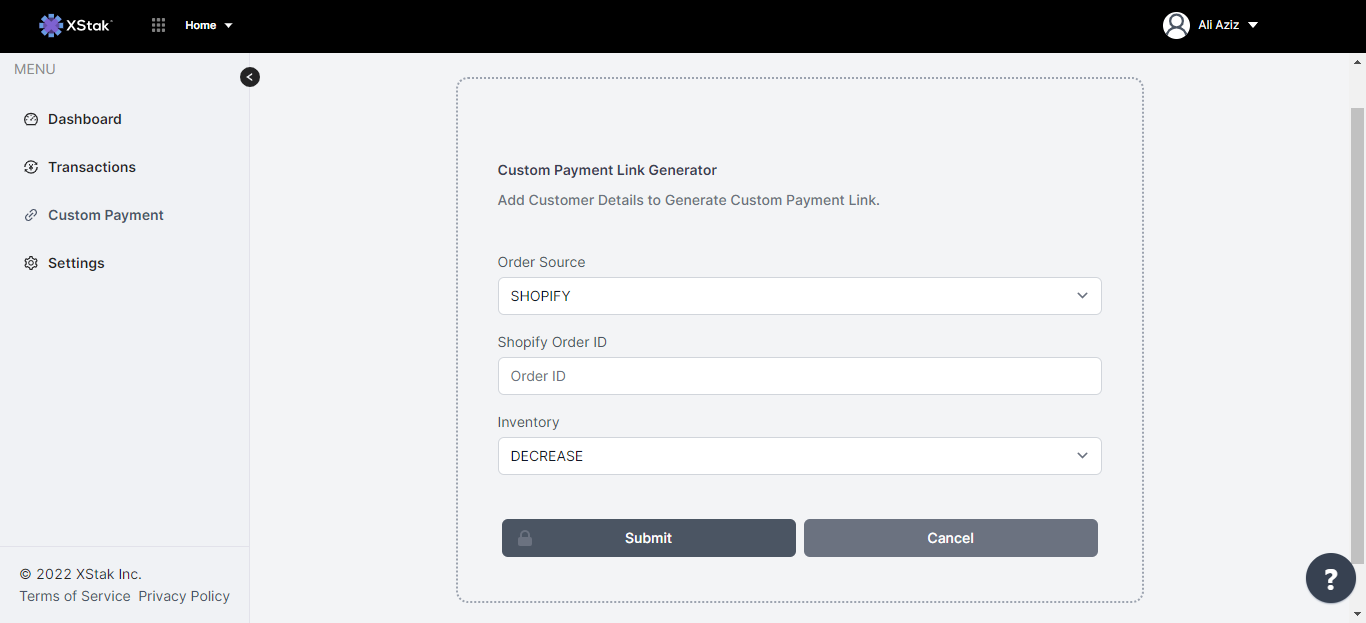Click the Cancel button

pos(950,538)
